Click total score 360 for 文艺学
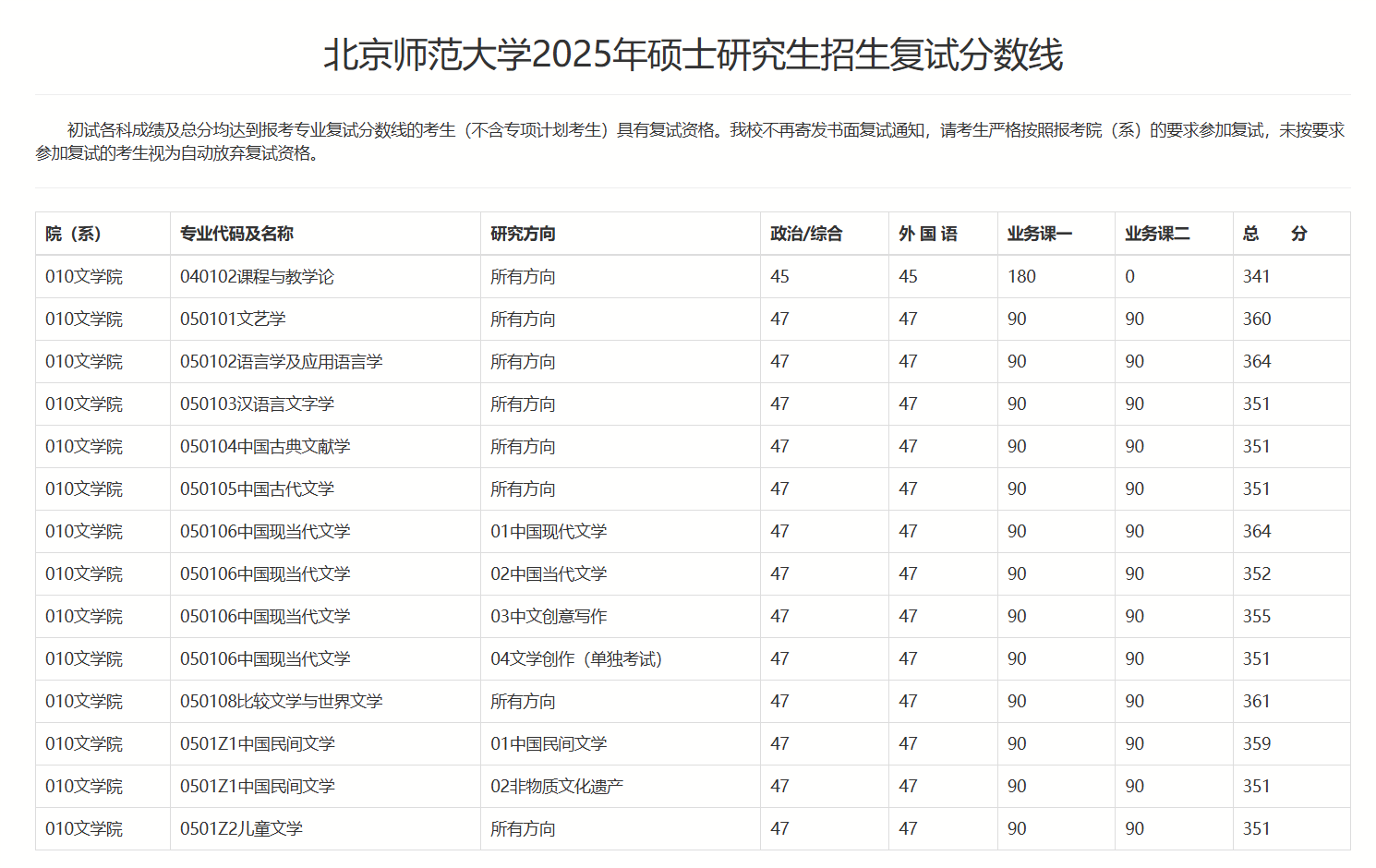 tap(1257, 319)
